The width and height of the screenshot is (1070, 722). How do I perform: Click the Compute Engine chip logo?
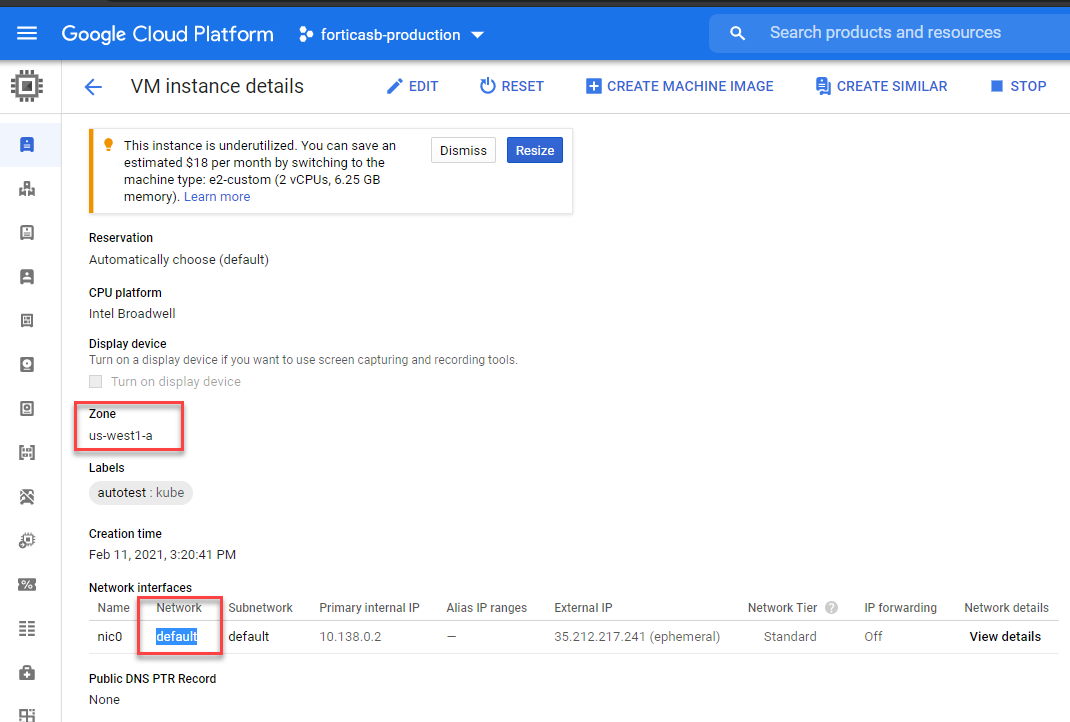click(x=27, y=87)
